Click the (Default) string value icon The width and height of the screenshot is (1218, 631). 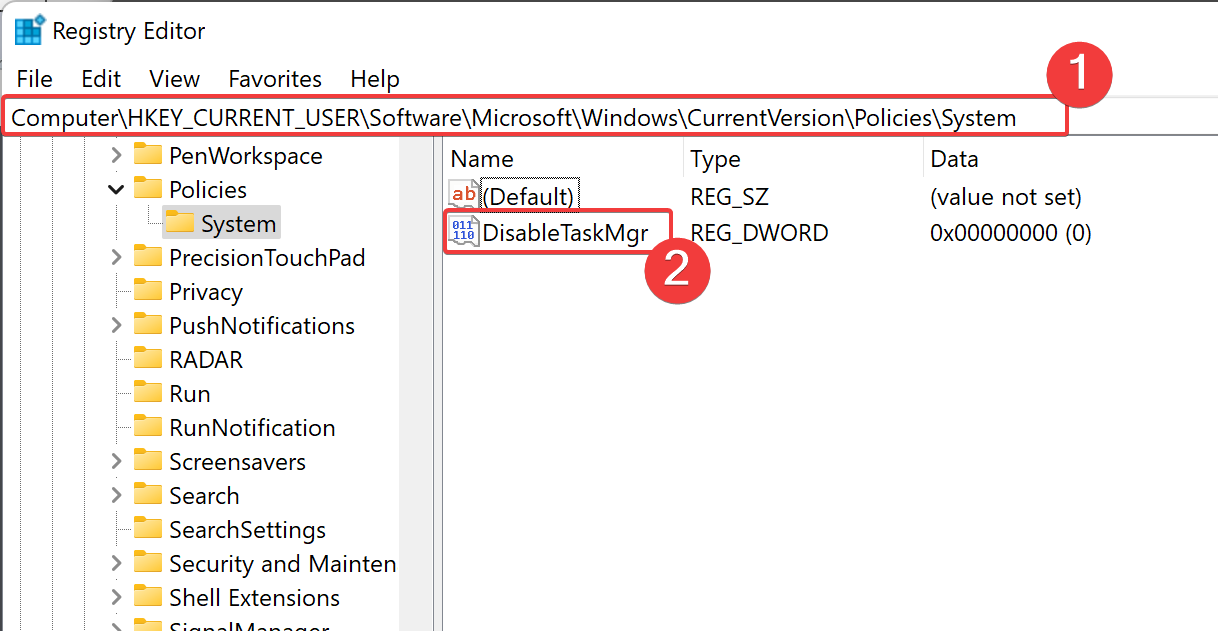click(x=464, y=196)
